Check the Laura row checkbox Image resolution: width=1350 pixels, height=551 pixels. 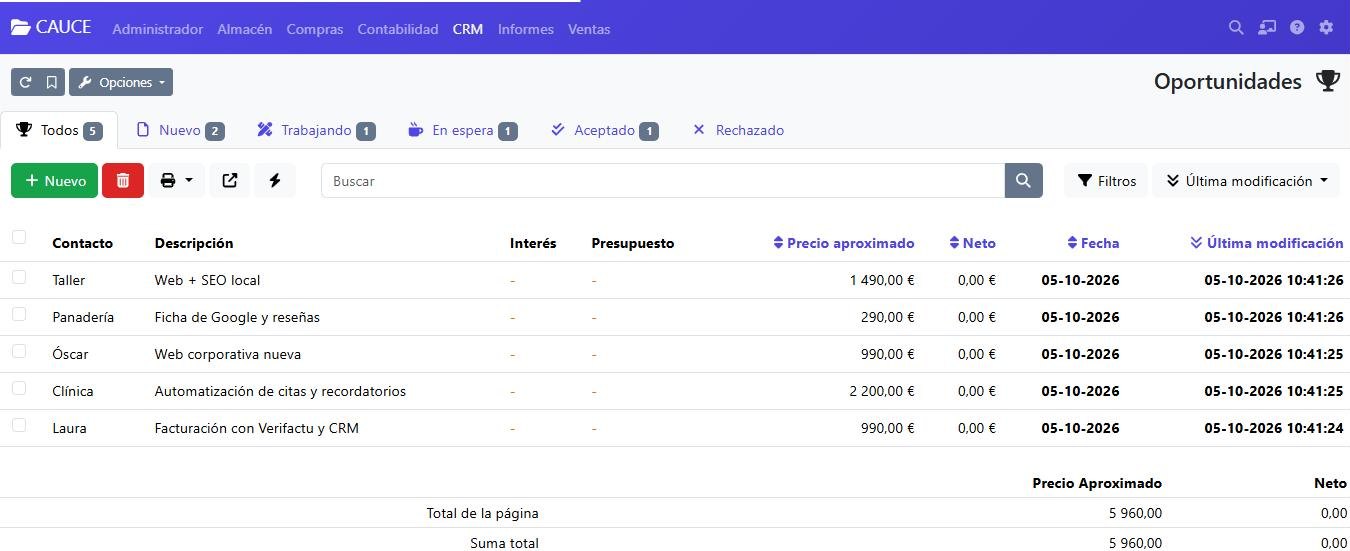pyautogui.click(x=19, y=425)
